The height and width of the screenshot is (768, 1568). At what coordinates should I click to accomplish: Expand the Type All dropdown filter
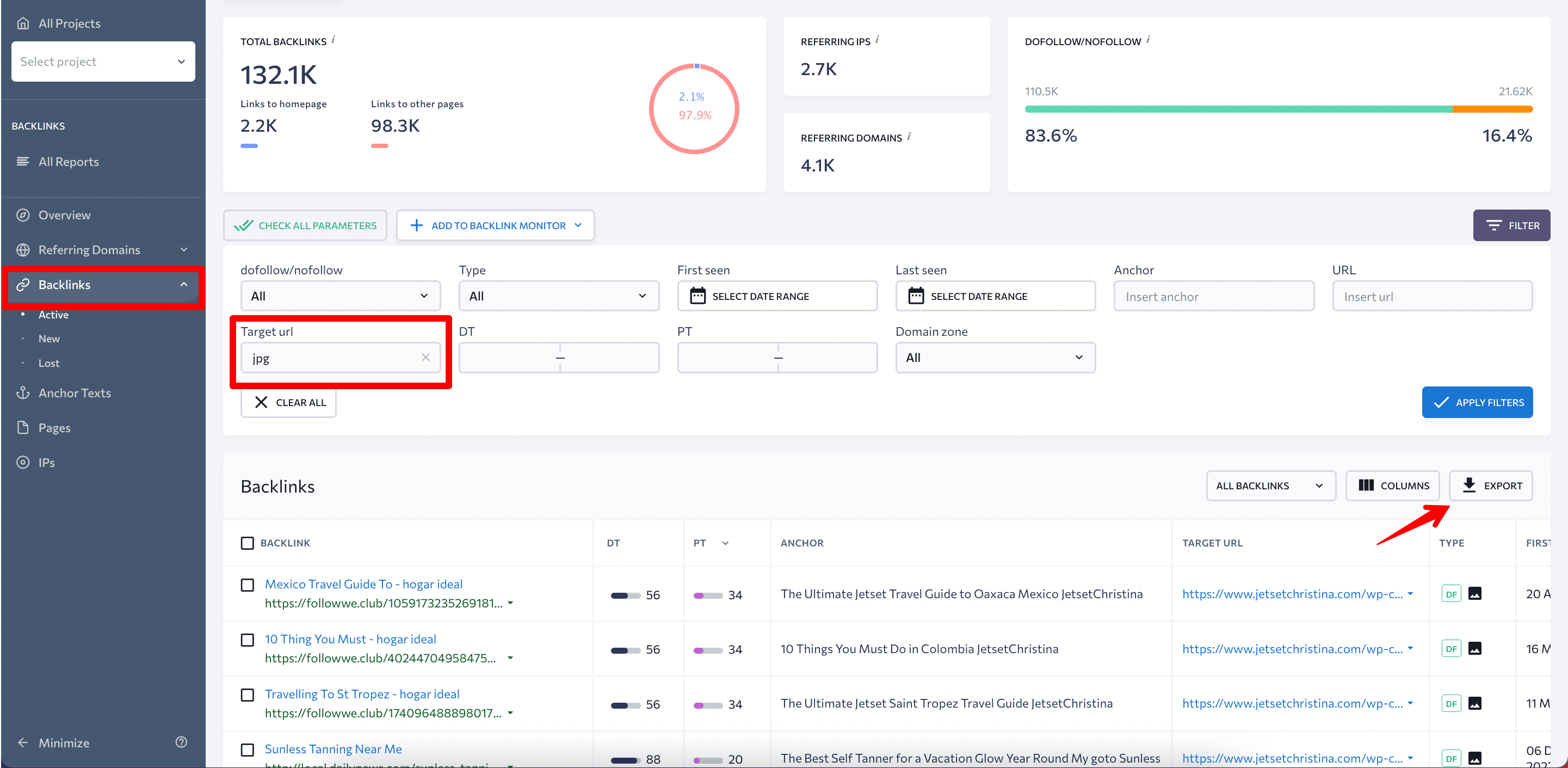tap(557, 296)
